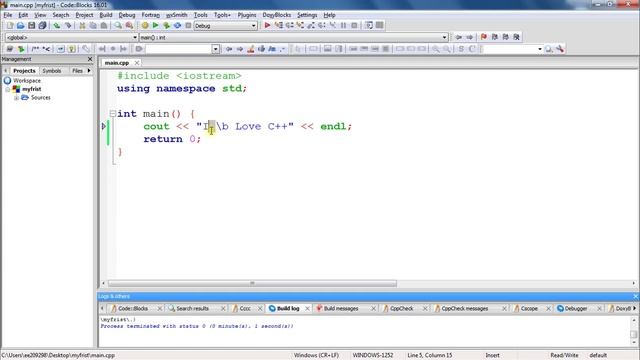Image resolution: width=640 pixels, height=360 pixels.
Task: Close the main.cpp editor tab
Action: pos(137,63)
